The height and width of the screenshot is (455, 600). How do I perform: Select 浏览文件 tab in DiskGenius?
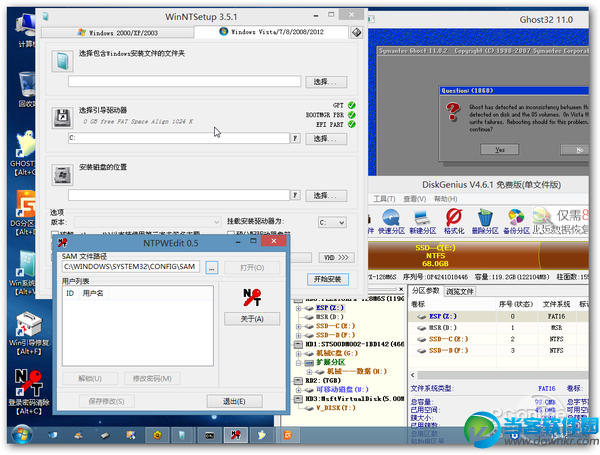[x=460, y=292]
